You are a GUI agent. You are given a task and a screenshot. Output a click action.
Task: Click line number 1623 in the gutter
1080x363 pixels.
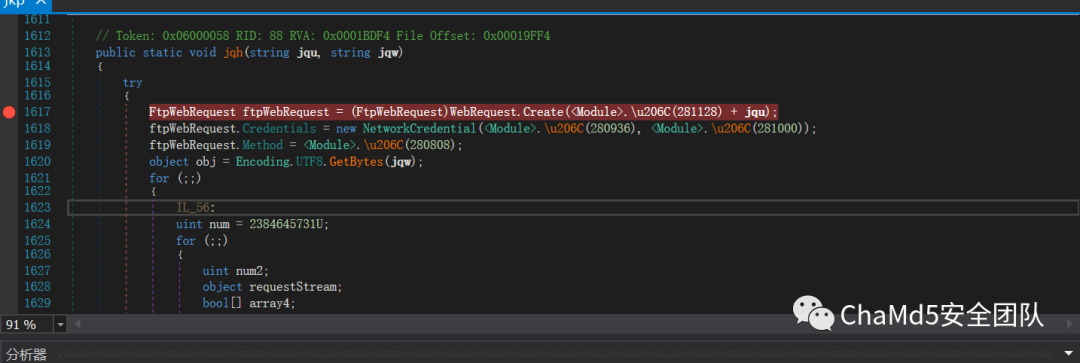(37, 207)
